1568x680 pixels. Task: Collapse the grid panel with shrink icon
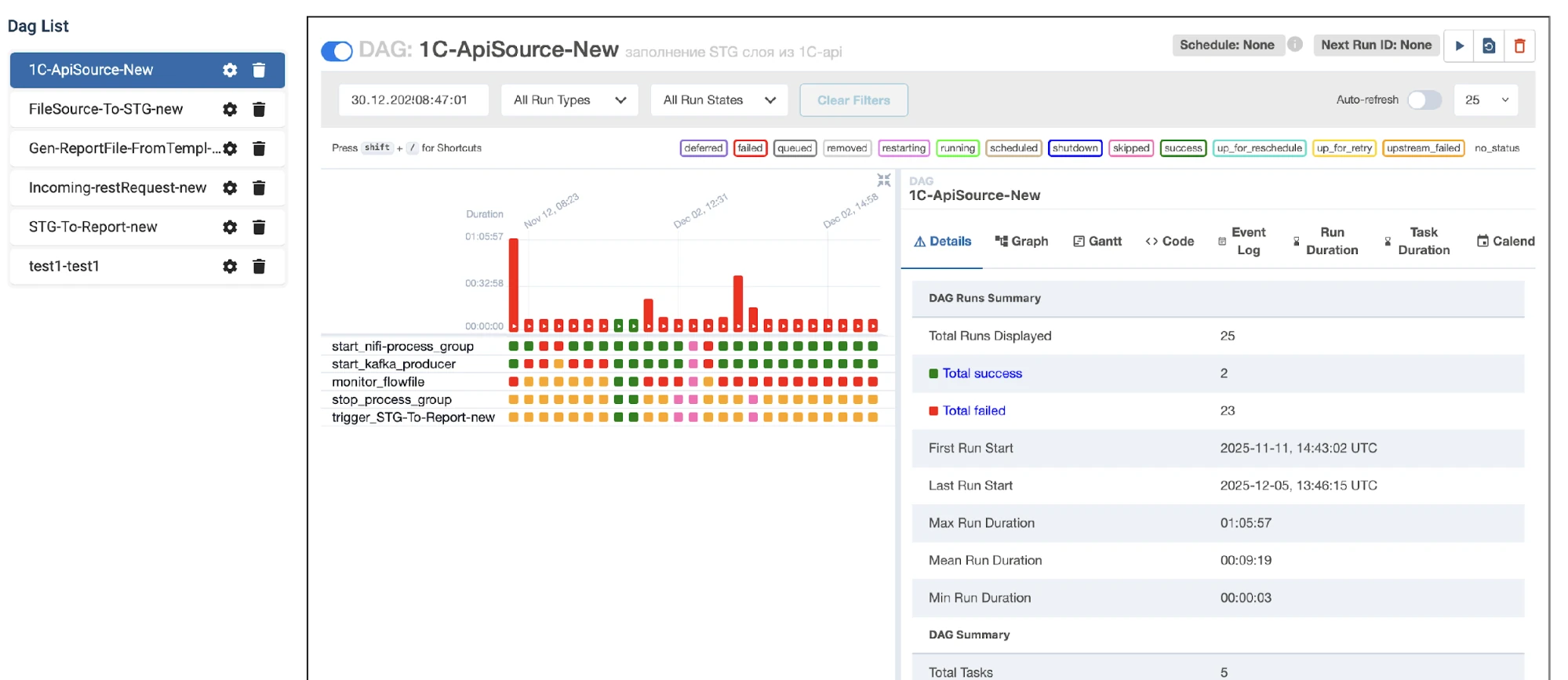pos(884,180)
